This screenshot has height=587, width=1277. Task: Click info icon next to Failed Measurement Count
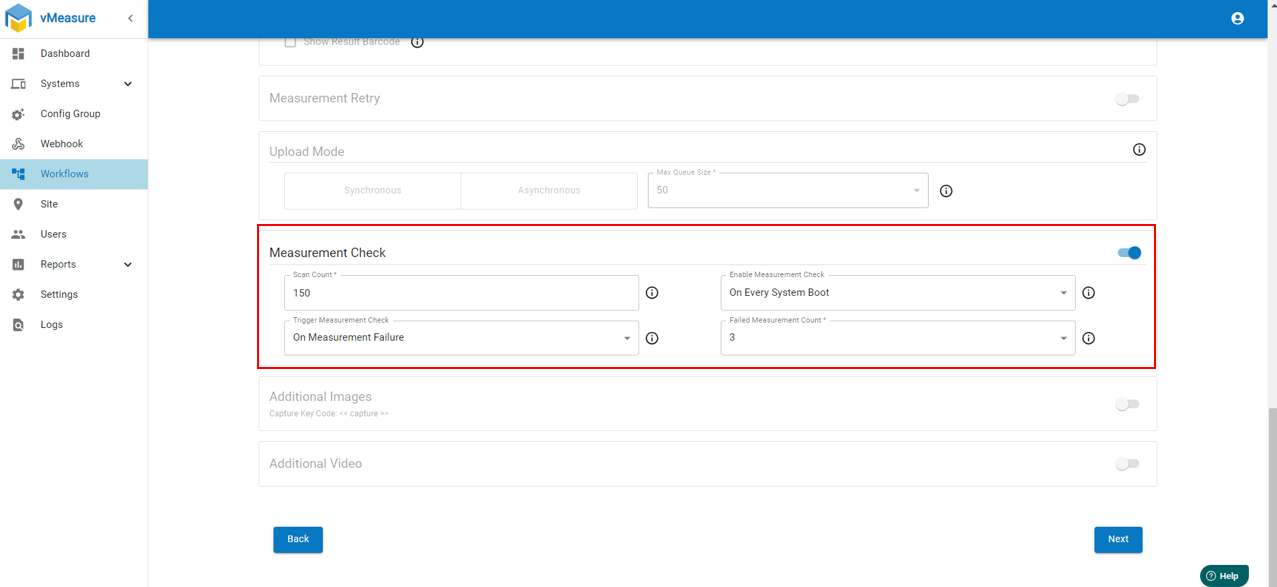tap(1089, 338)
